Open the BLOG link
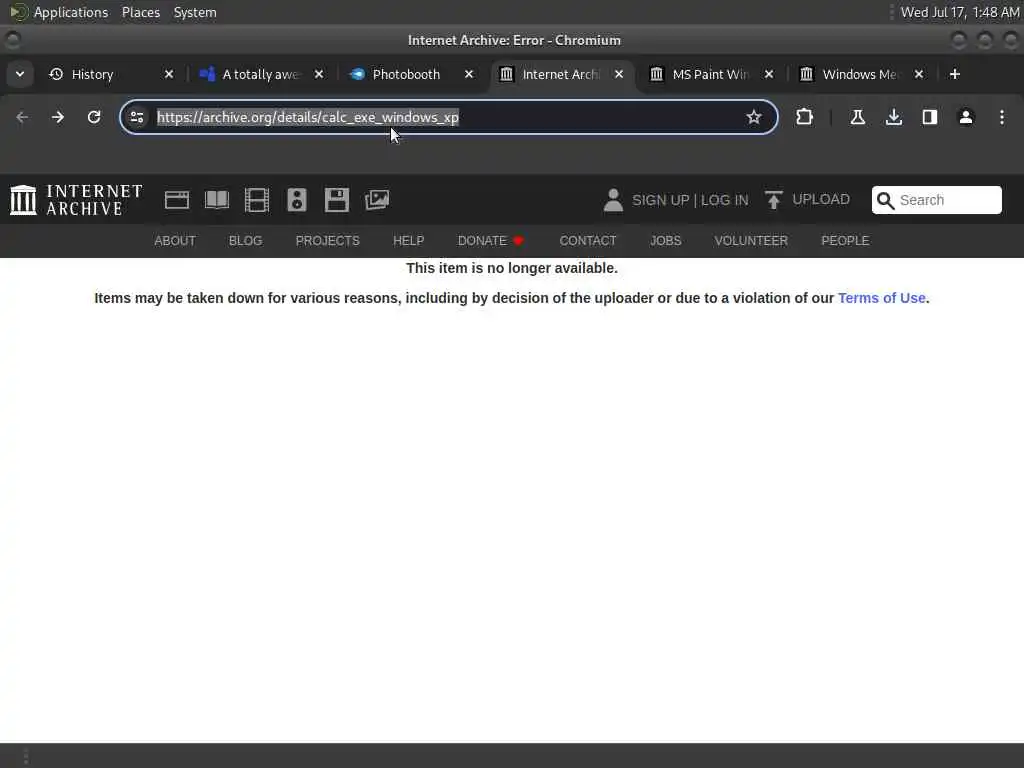 [246, 241]
